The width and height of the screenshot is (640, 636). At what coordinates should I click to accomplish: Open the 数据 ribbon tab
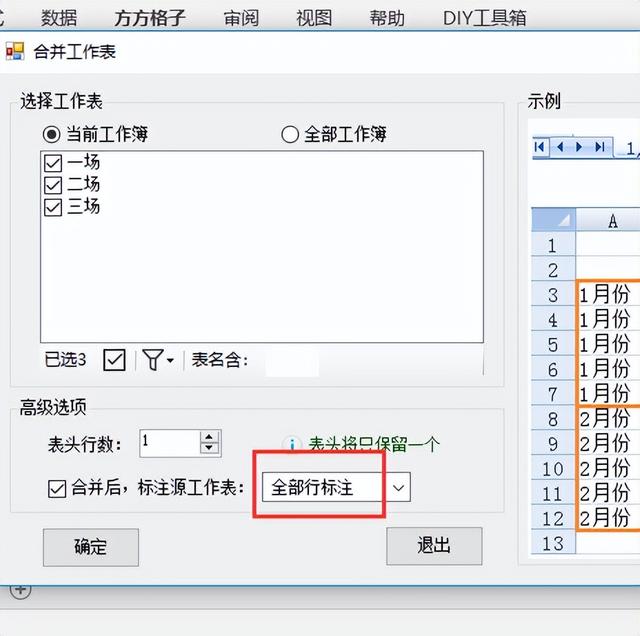coord(59,18)
